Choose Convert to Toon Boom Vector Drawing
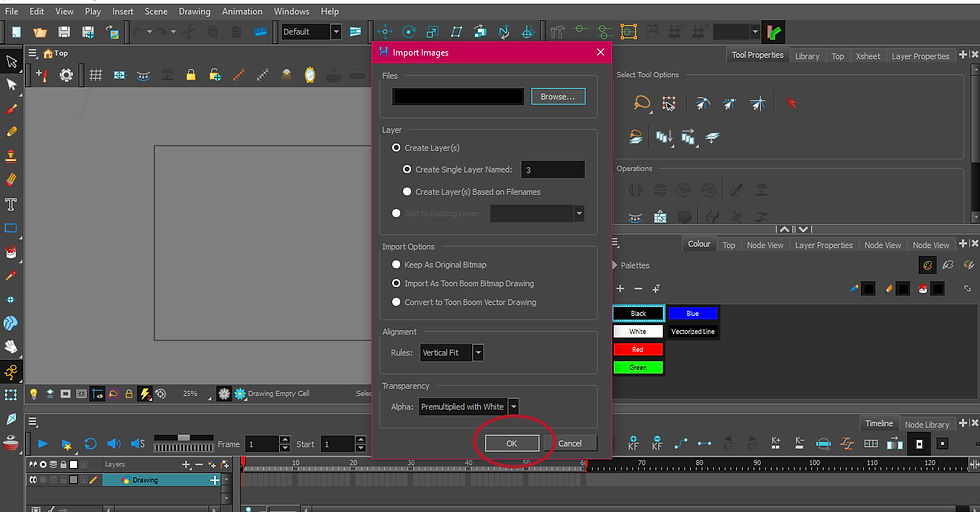The width and height of the screenshot is (980, 512). tap(396, 303)
